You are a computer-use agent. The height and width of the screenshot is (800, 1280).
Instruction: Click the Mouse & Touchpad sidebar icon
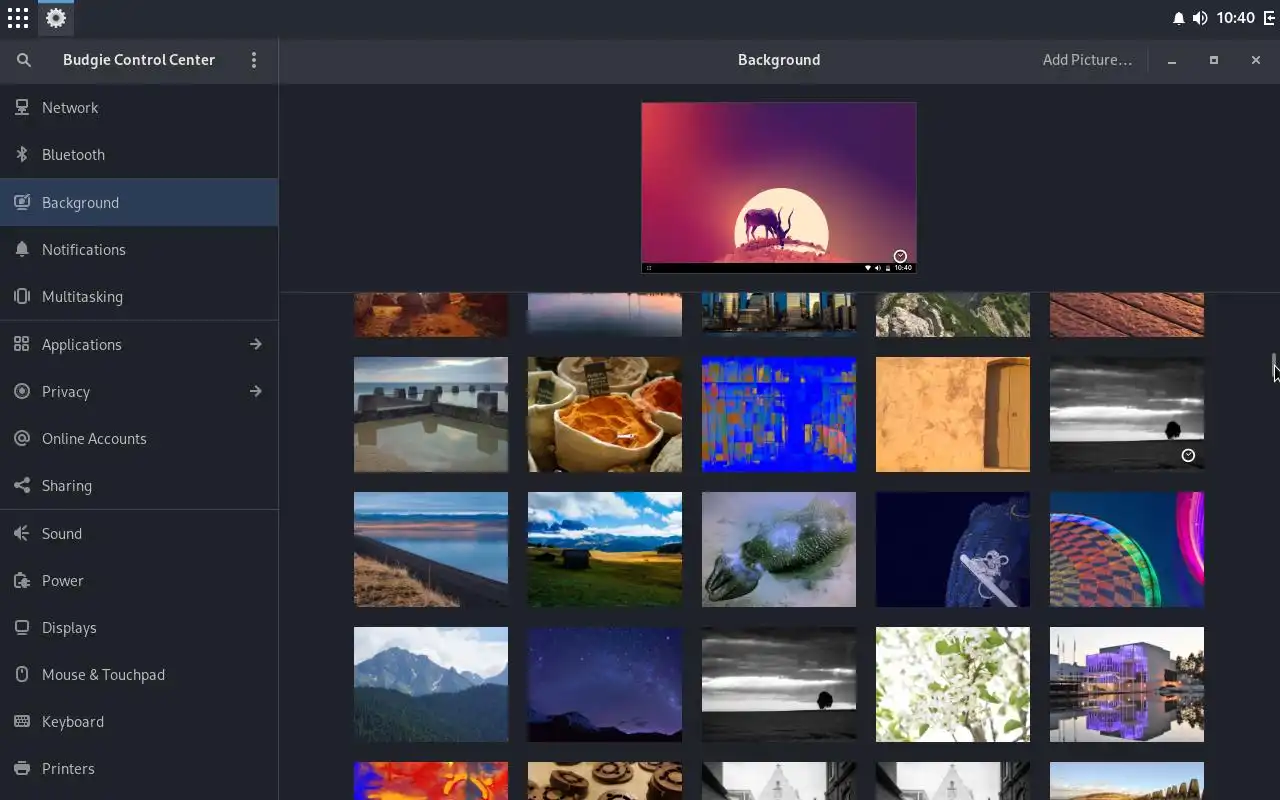tap(22, 674)
